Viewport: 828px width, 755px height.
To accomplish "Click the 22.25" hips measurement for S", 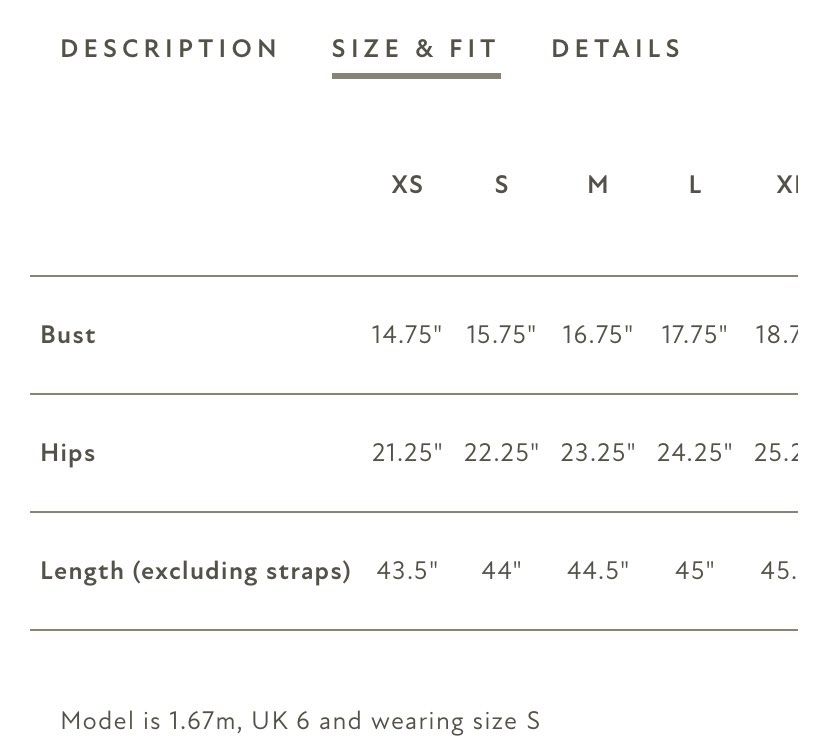I will [501, 453].
